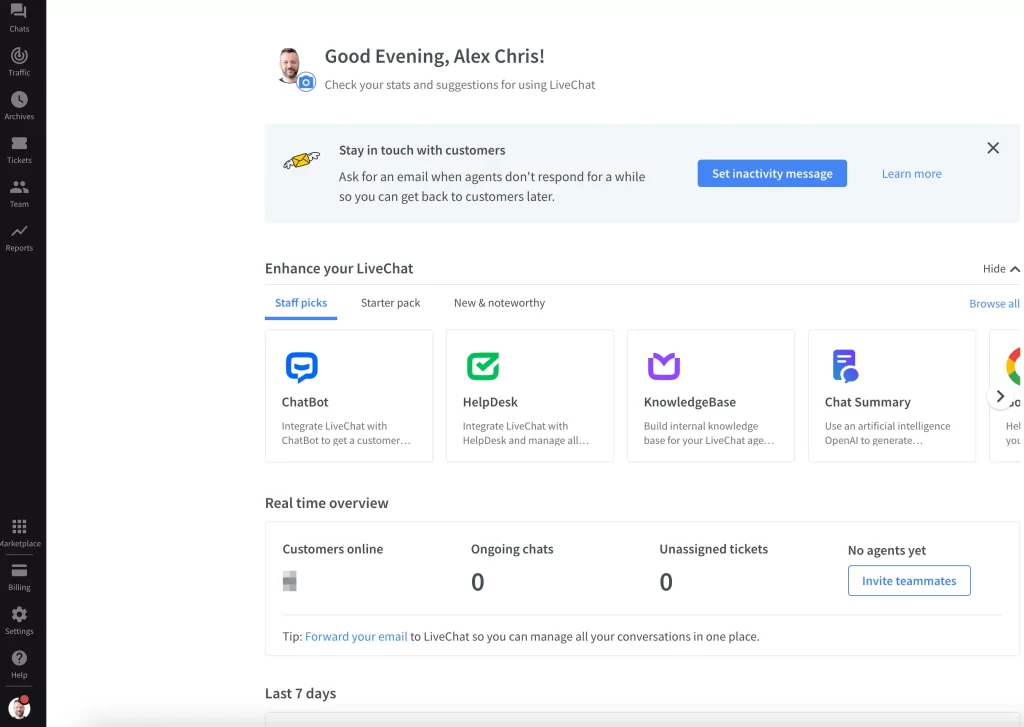Screen dimensions: 1024x727
Task: Switch to the Starter pack tab
Action: (390, 303)
